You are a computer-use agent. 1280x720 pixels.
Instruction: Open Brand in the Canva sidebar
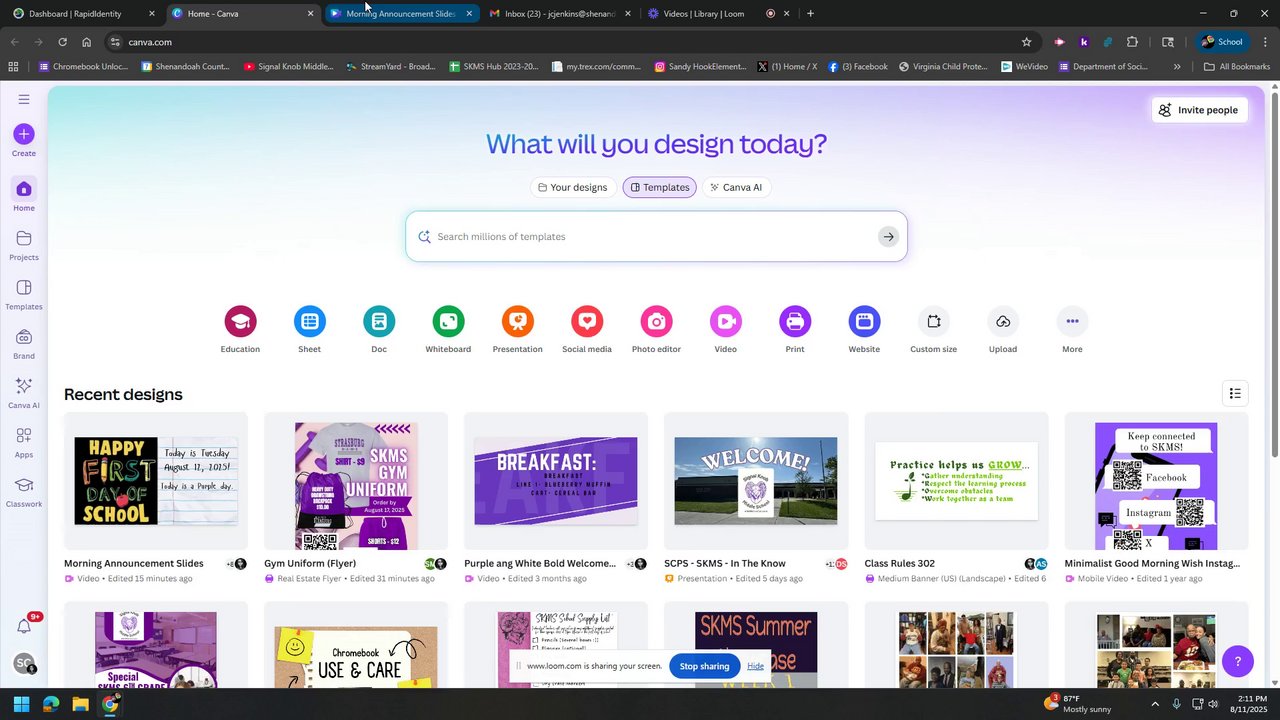pos(24,343)
